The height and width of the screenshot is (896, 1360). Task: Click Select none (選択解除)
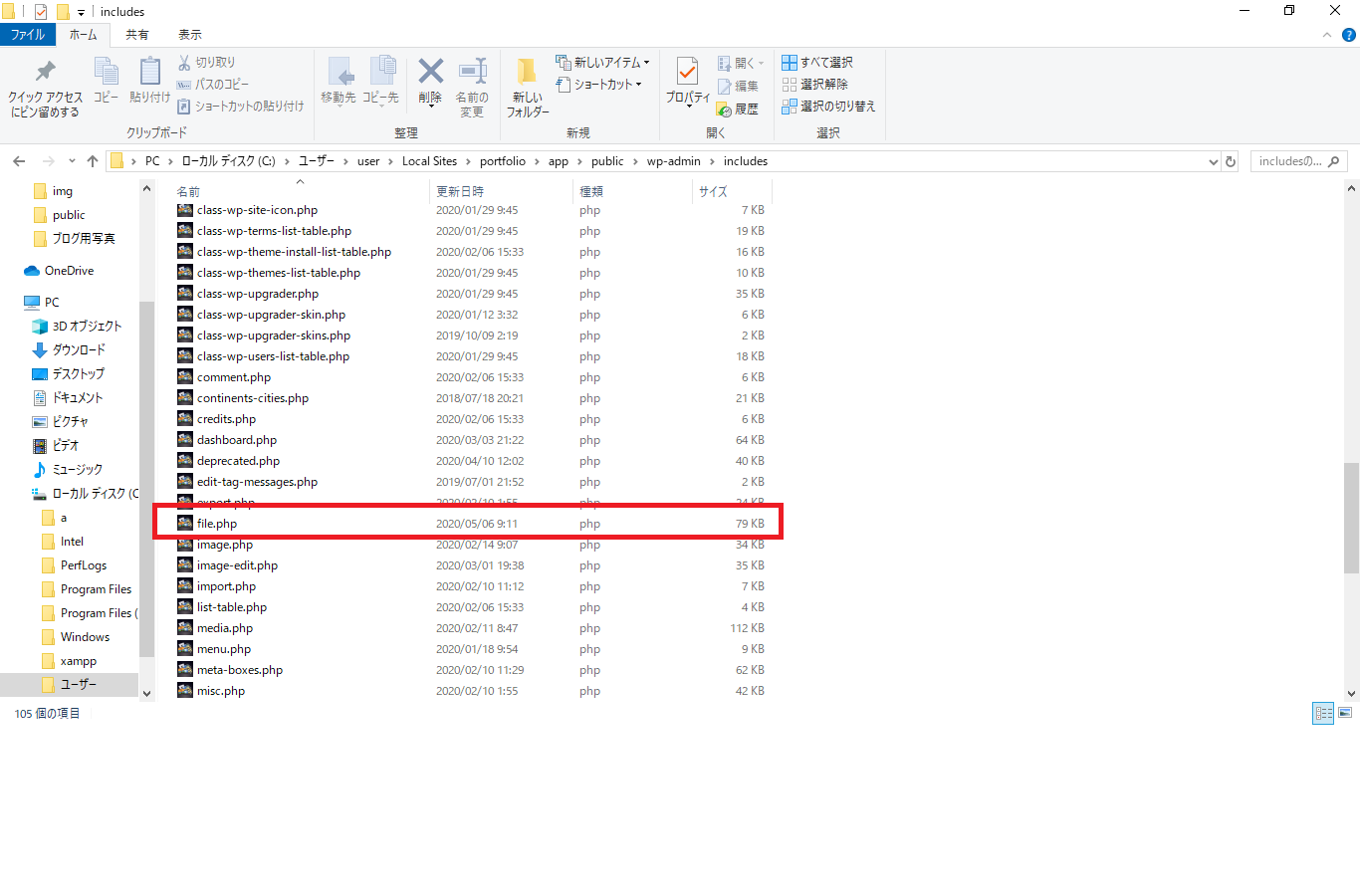coord(814,84)
